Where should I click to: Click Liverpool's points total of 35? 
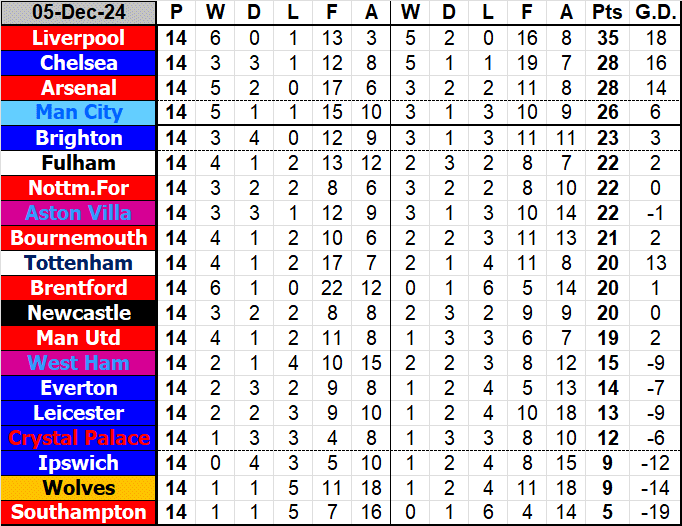click(x=606, y=38)
